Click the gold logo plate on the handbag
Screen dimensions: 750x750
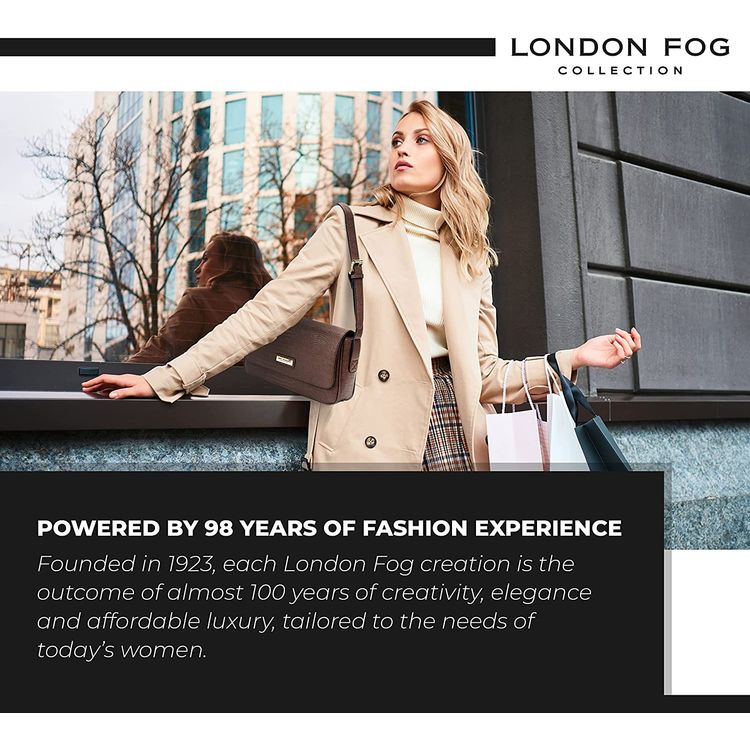point(284,361)
